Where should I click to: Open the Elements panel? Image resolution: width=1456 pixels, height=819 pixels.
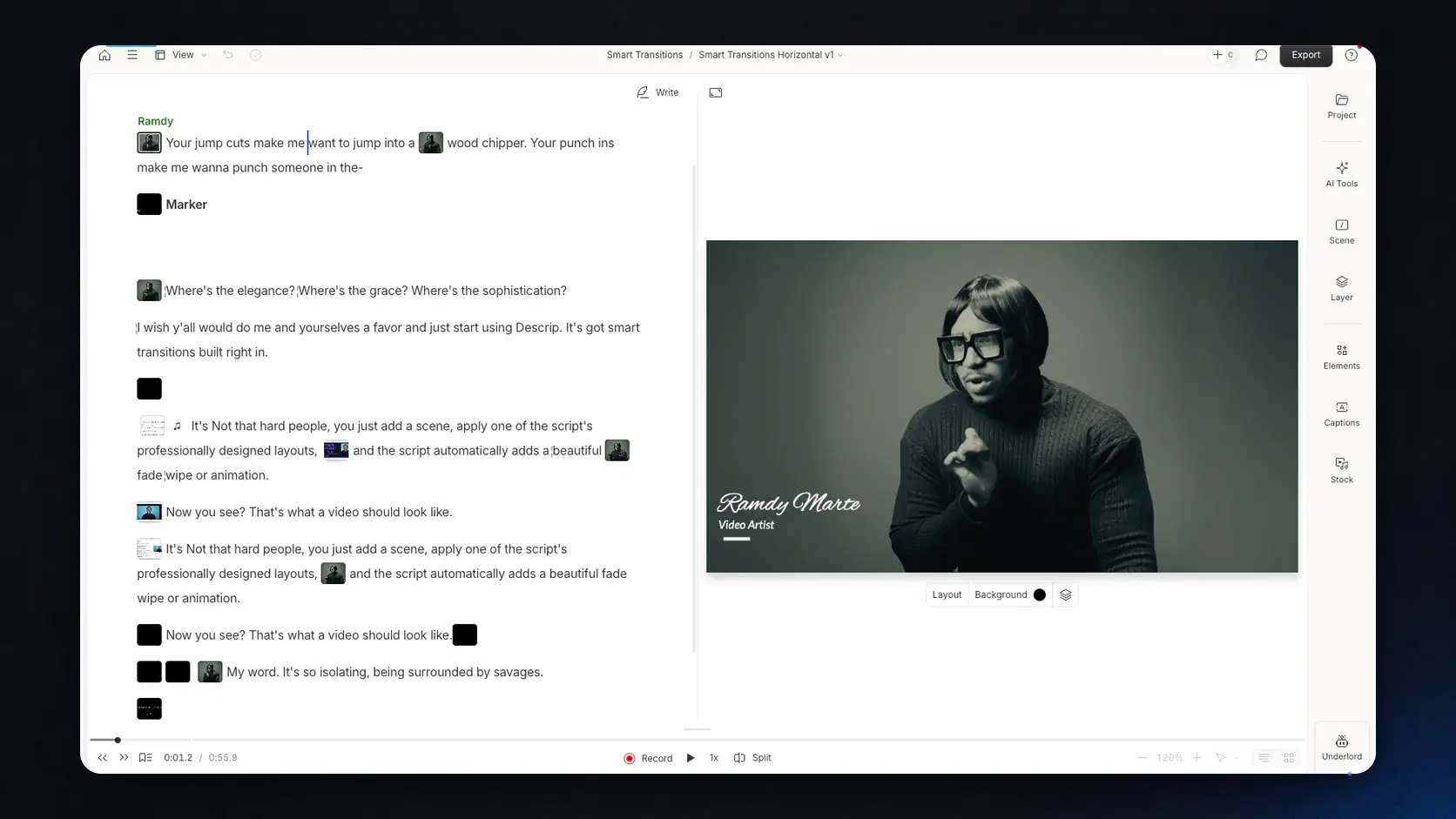[x=1341, y=357]
